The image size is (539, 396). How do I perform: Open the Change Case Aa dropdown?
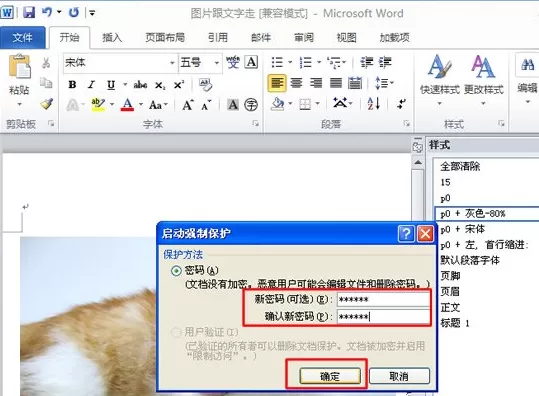pyautogui.click(x=158, y=105)
